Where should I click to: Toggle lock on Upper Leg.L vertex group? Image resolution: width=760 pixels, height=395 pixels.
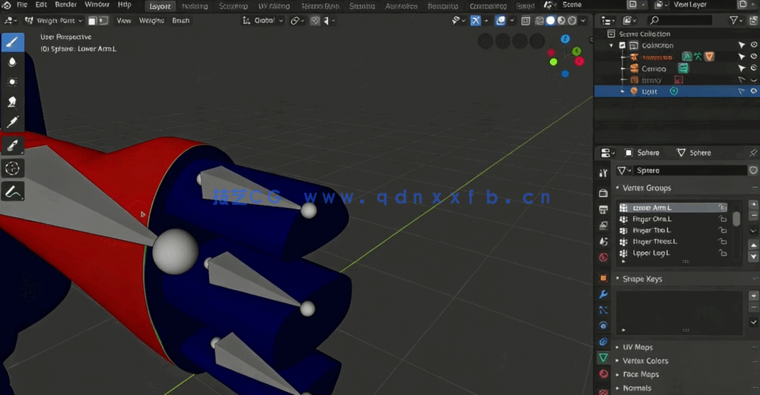coord(723,253)
